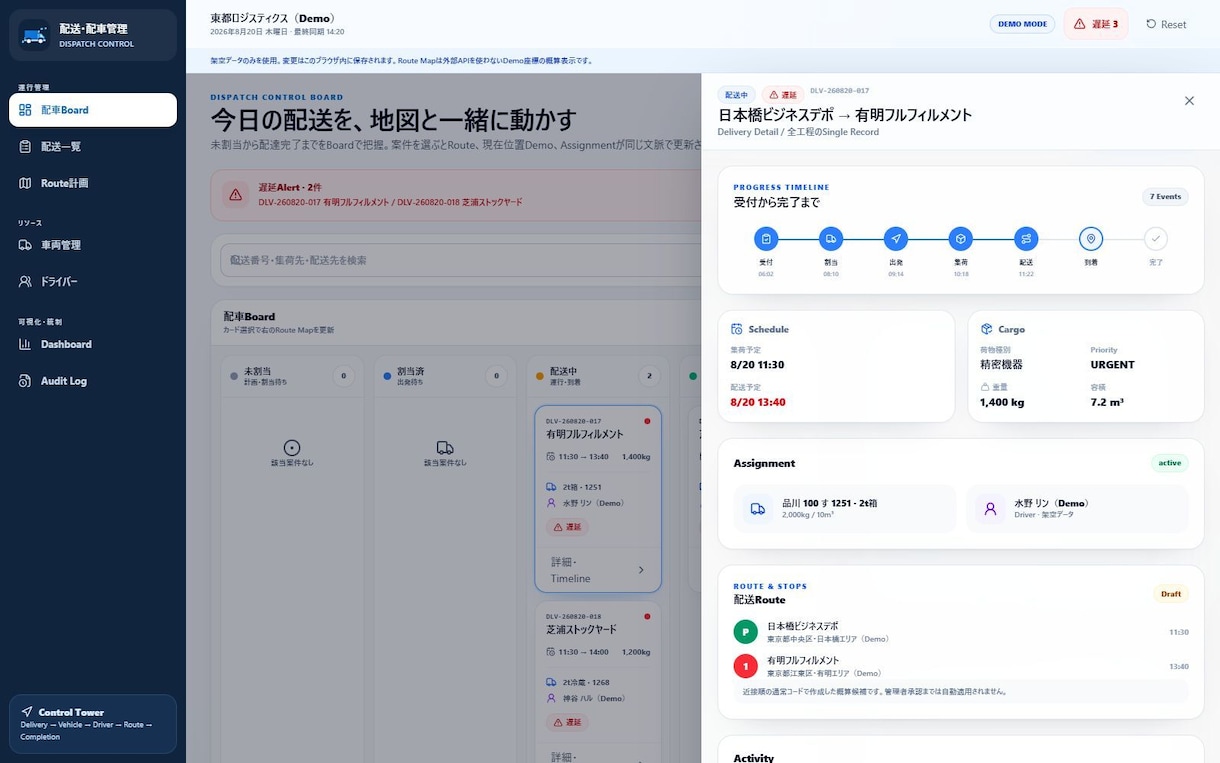Click the active status badge
This screenshot has height=763, width=1220.
(1170, 463)
